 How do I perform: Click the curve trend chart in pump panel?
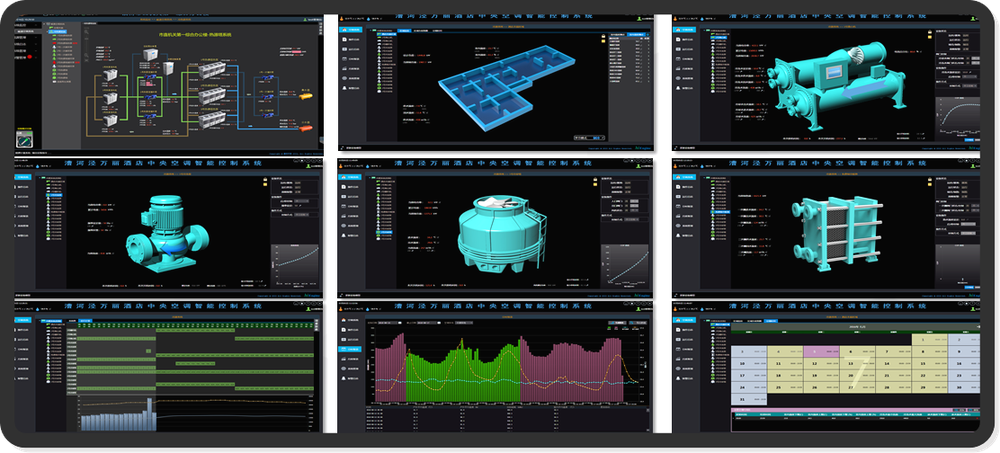(295, 265)
